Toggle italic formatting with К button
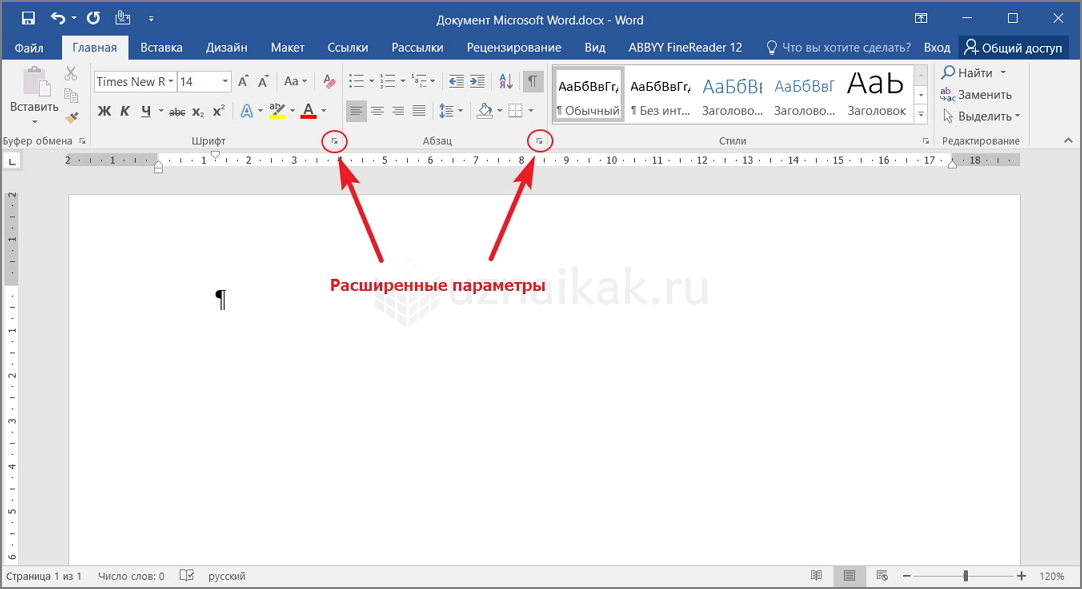Image resolution: width=1082 pixels, height=589 pixels. point(125,111)
